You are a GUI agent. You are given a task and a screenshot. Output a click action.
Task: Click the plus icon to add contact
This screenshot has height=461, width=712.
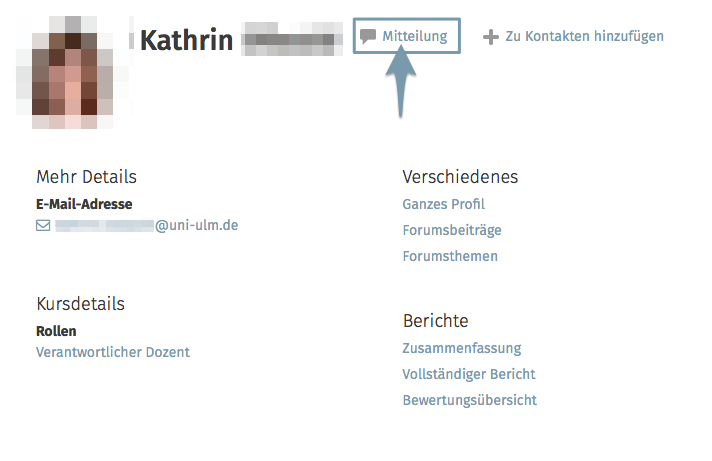[x=490, y=37]
